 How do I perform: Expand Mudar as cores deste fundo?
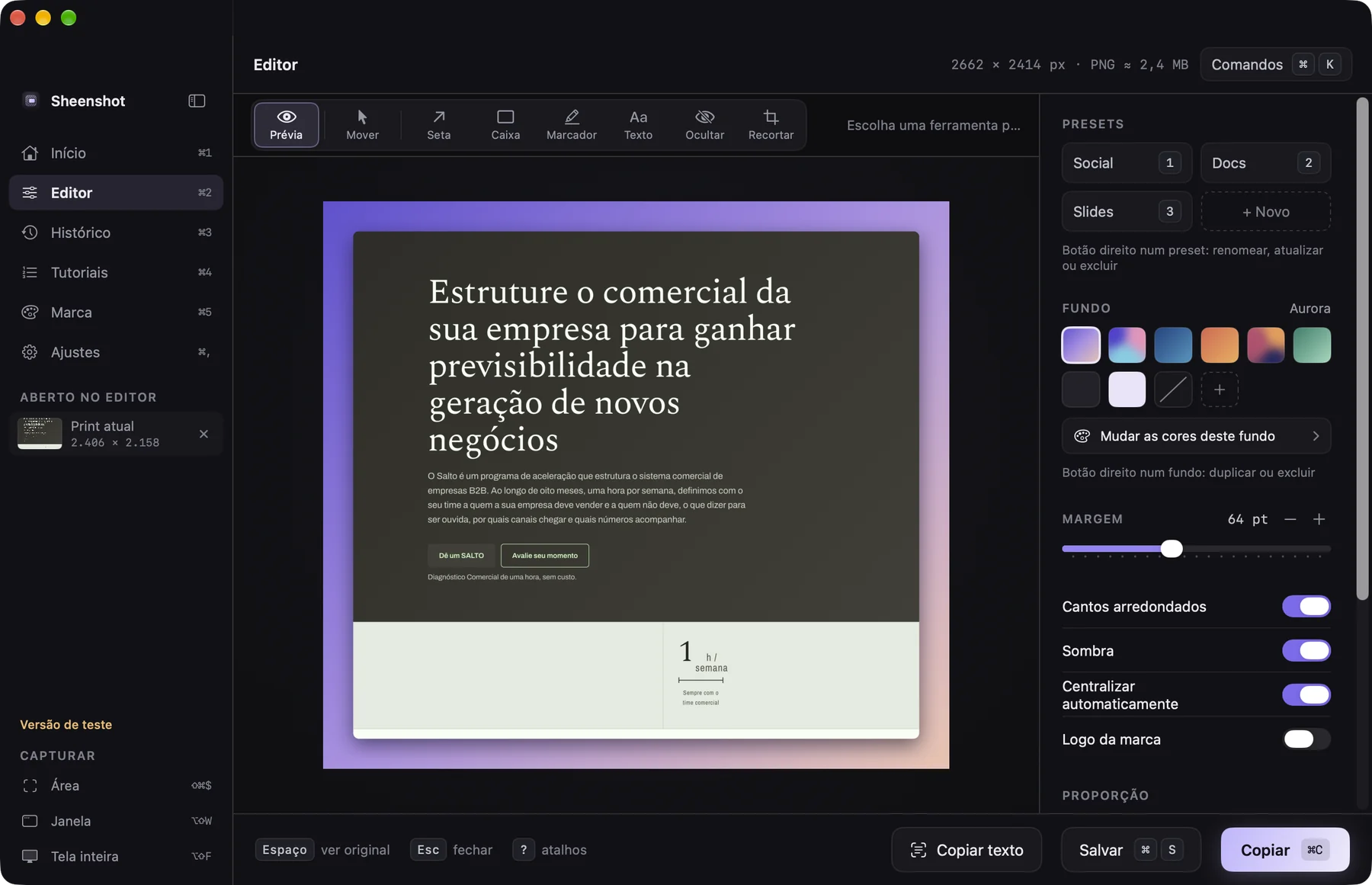tap(1196, 436)
